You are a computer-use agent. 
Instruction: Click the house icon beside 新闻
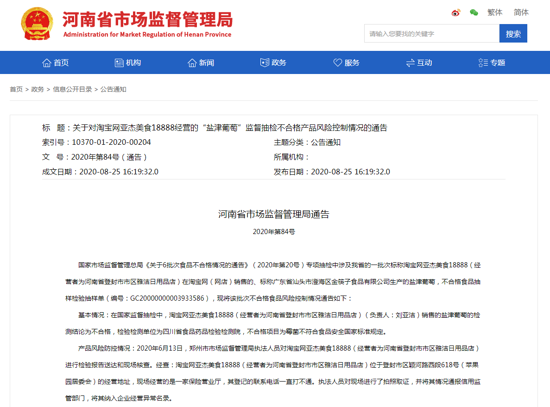point(192,63)
